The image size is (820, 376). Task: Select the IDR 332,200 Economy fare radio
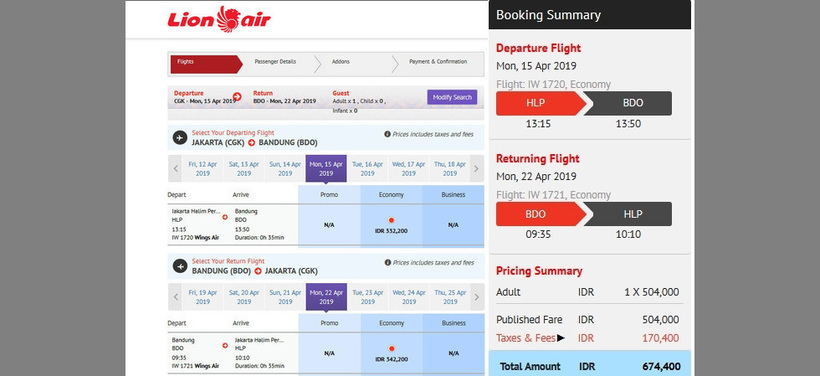(391, 220)
